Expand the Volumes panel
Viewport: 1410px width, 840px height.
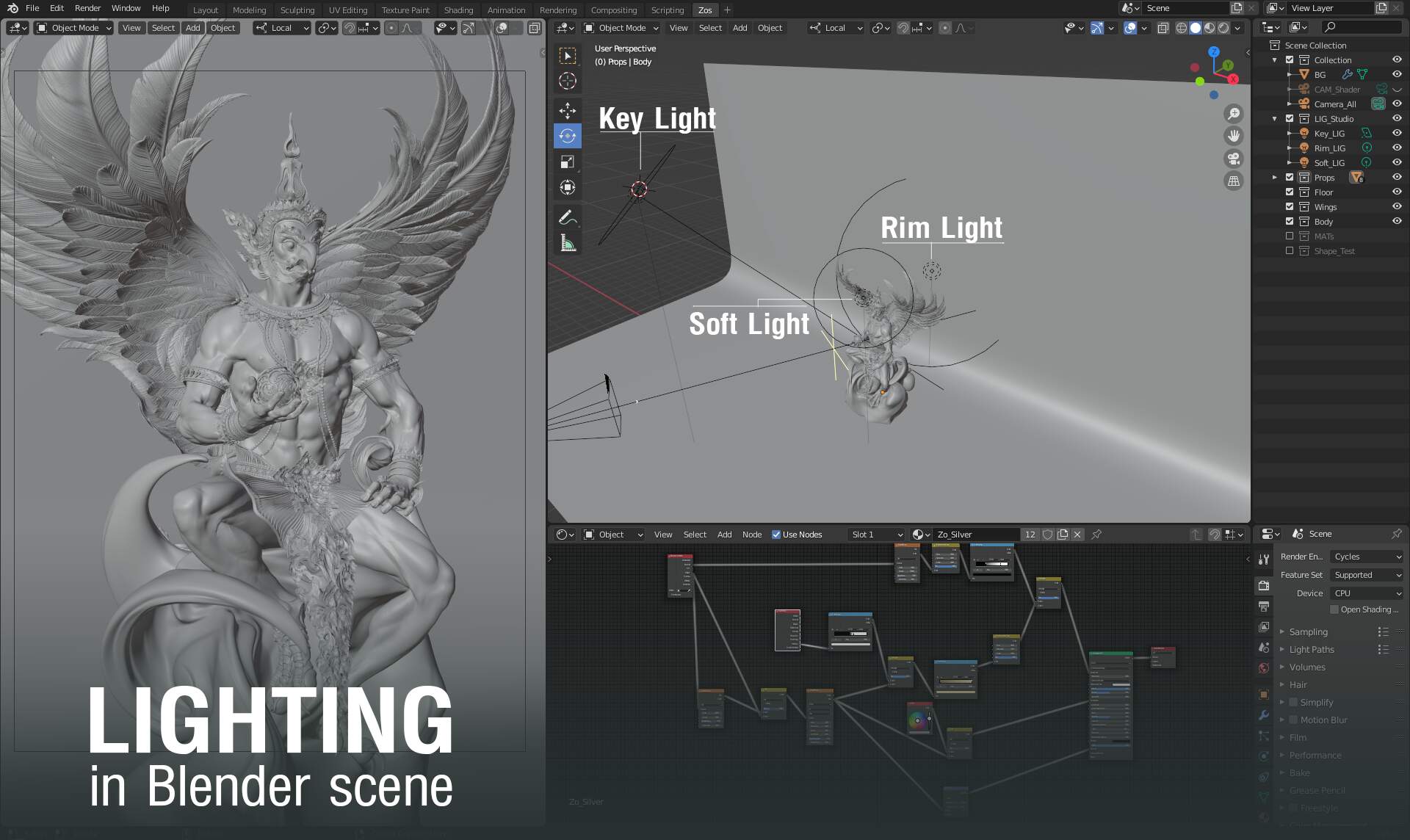pyautogui.click(x=1307, y=667)
